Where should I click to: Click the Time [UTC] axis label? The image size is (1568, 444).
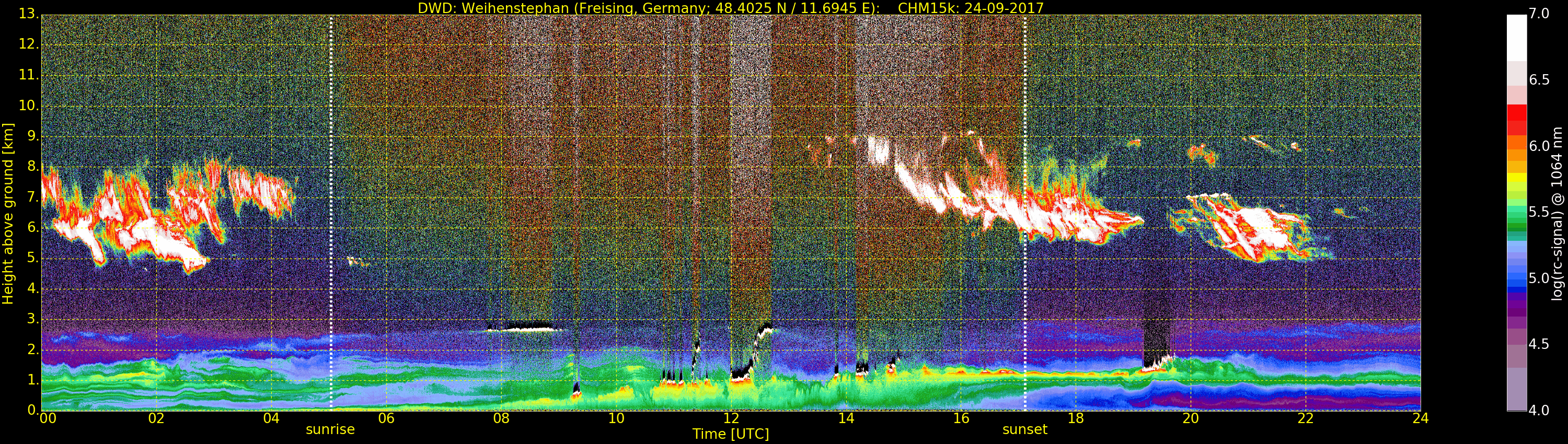tap(731, 434)
